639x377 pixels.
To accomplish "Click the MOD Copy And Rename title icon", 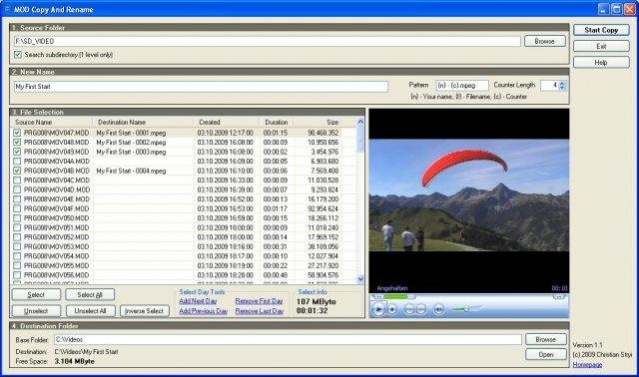I will click(x=7, y=9).
